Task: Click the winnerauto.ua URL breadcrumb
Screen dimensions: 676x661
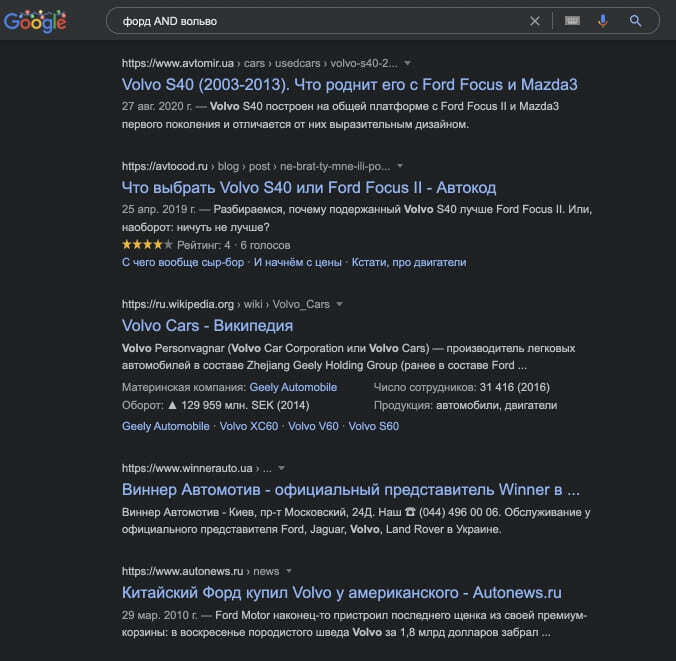Action: 197,468
